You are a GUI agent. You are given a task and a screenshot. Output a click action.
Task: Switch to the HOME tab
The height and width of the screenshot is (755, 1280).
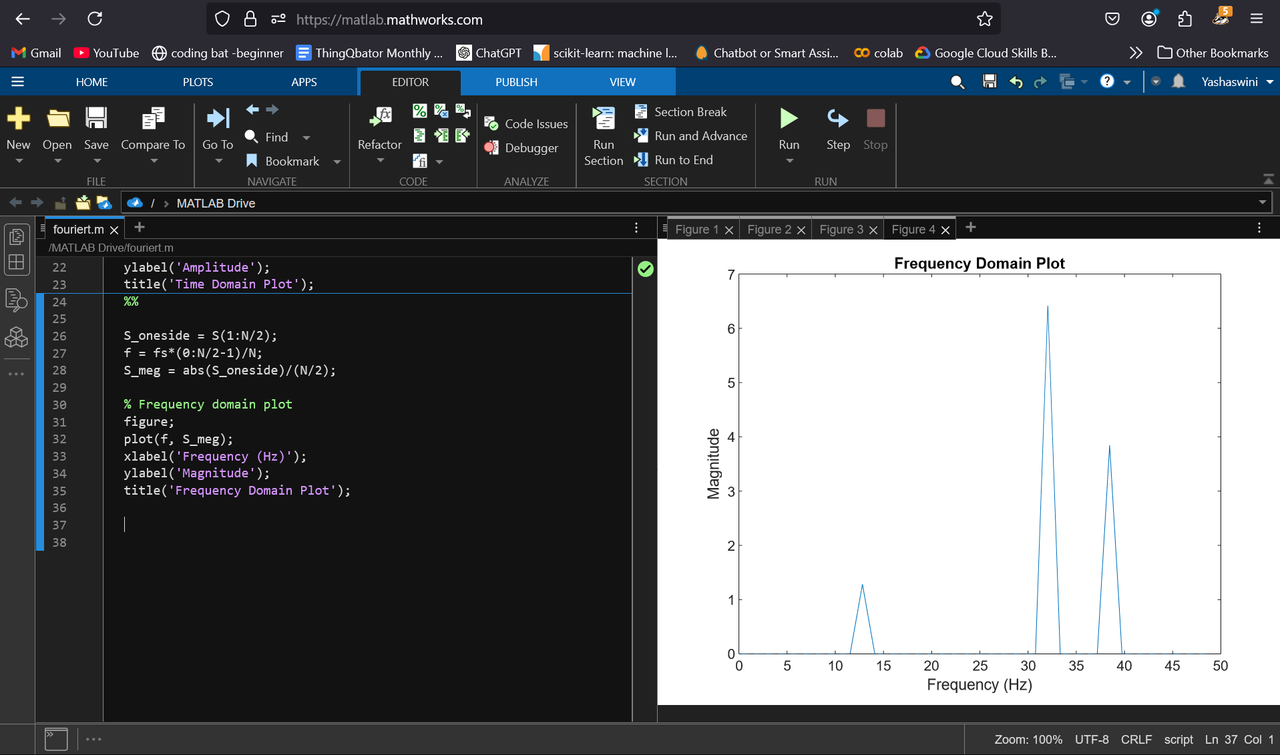pyautogui.click(x=92, y=82)
